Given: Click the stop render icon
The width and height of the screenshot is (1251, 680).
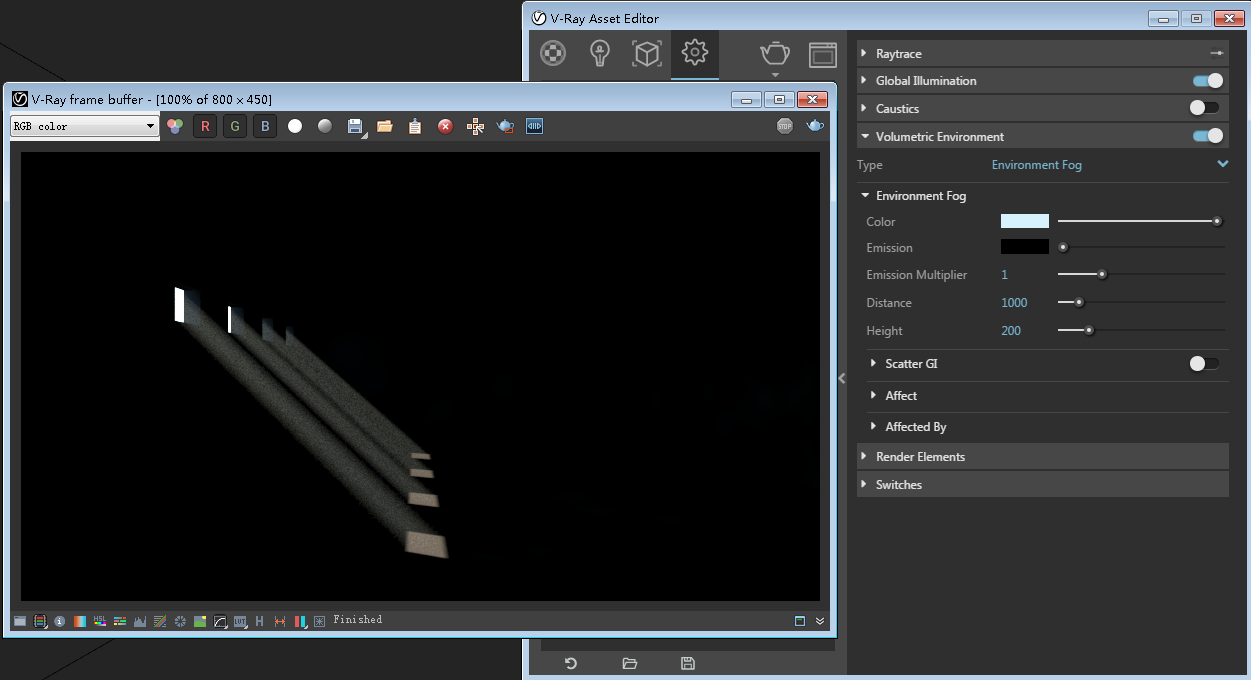Looking at the screenshot, I should (x=785, y=126).
